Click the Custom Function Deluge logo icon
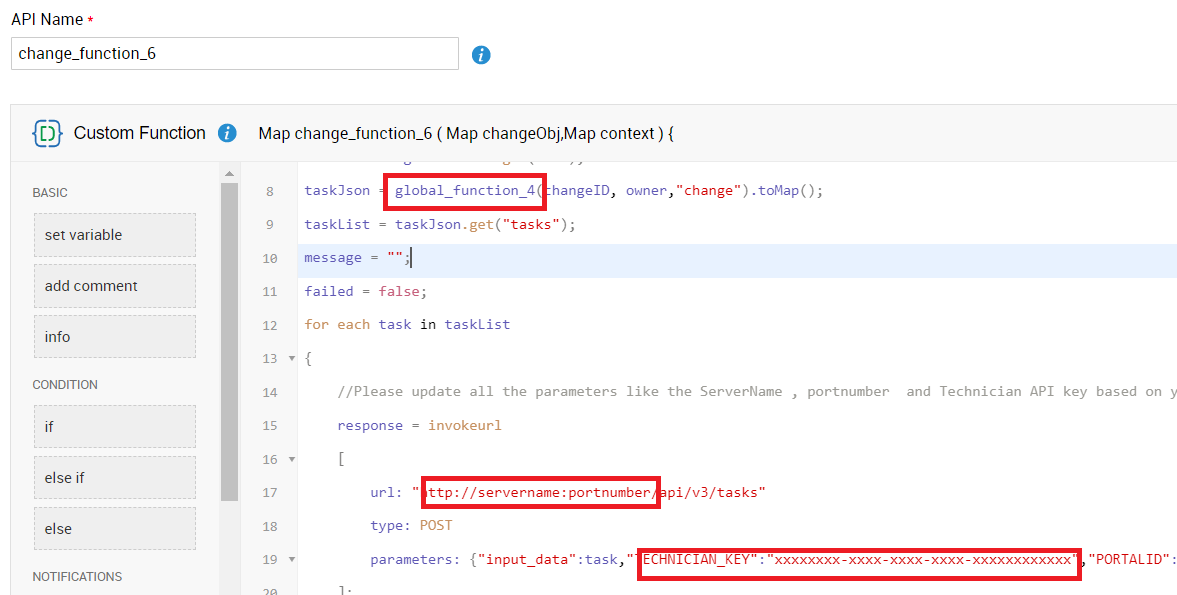Image resolution: width=1177 pixels, height=595 pixels. [47, 133]
